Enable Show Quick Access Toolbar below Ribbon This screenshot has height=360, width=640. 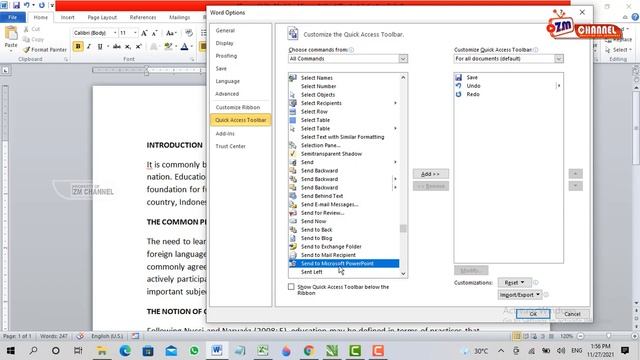pyautogui.click(x=291, y=287)
